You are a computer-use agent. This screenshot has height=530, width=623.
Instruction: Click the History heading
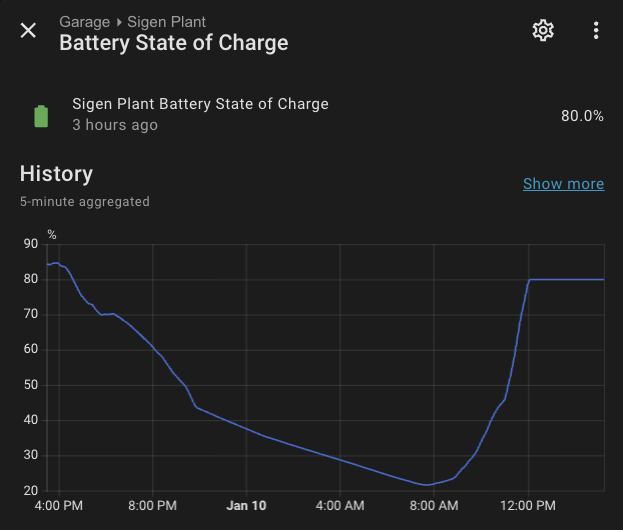[56, 174]
